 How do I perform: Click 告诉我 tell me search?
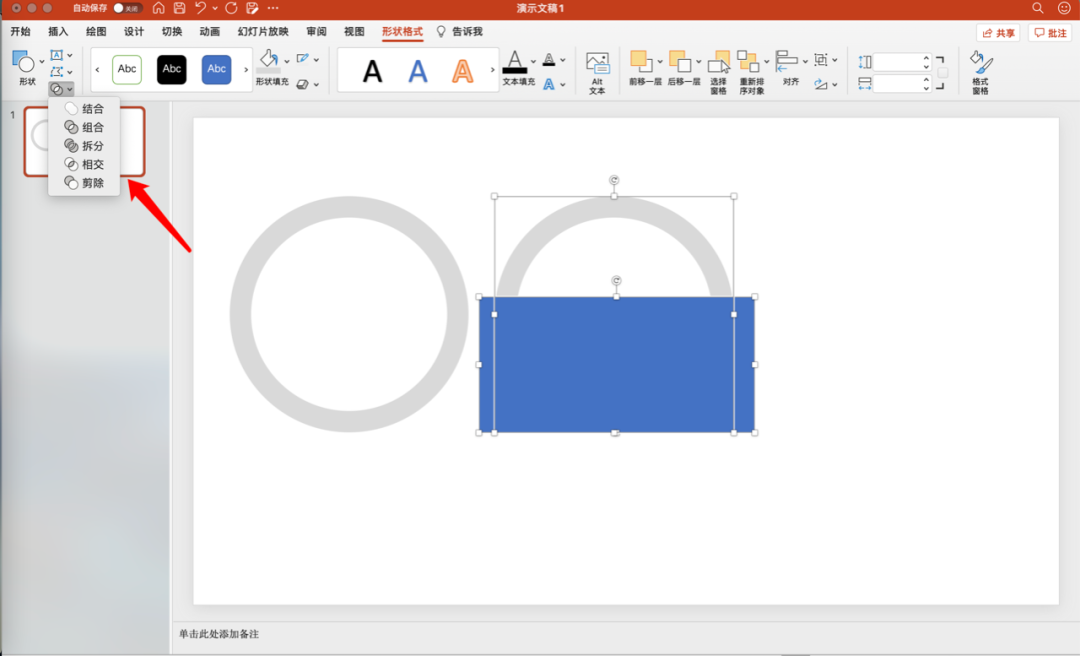(459, 32)
